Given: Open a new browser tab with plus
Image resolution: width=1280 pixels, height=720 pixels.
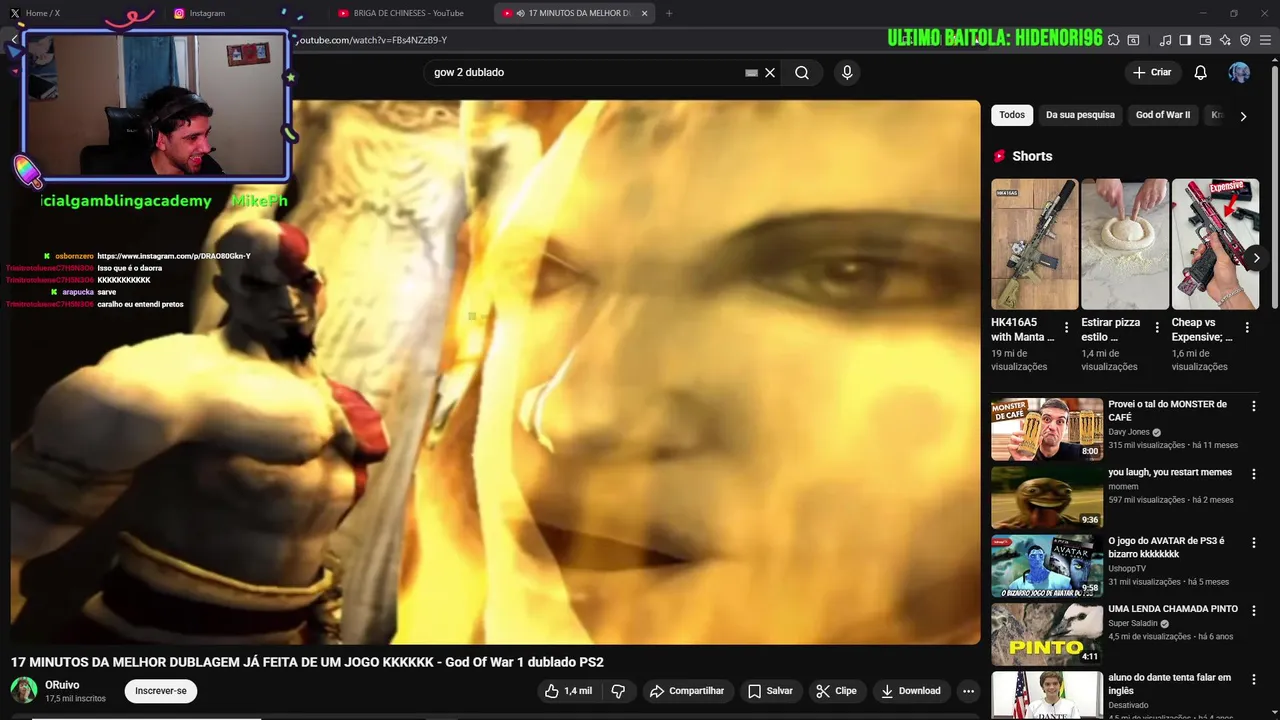Looking at the screenshot, I should coord(669,13).
